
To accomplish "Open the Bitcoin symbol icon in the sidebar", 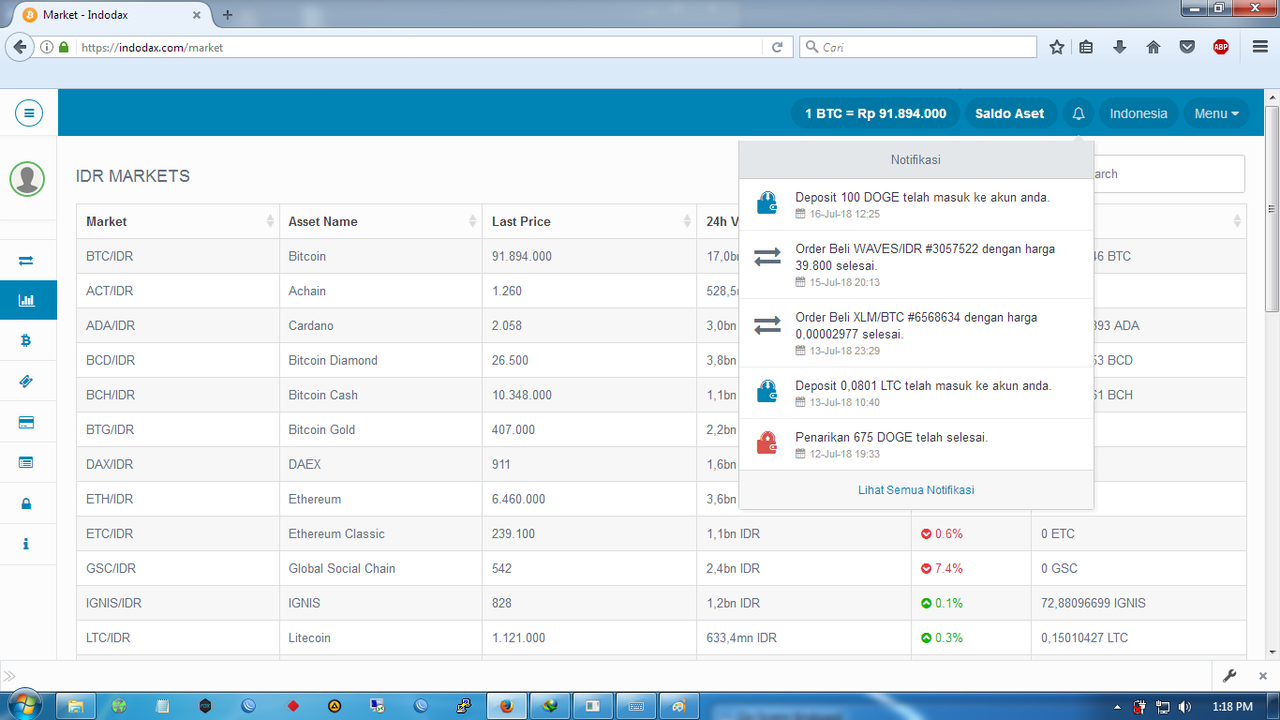I will pyautogui.click(x=26, y=341).
